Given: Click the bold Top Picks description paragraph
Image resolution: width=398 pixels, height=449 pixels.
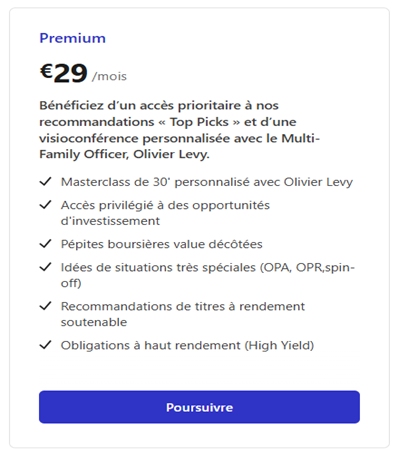Looking at the screenshot, I should [x=180, y=130].
